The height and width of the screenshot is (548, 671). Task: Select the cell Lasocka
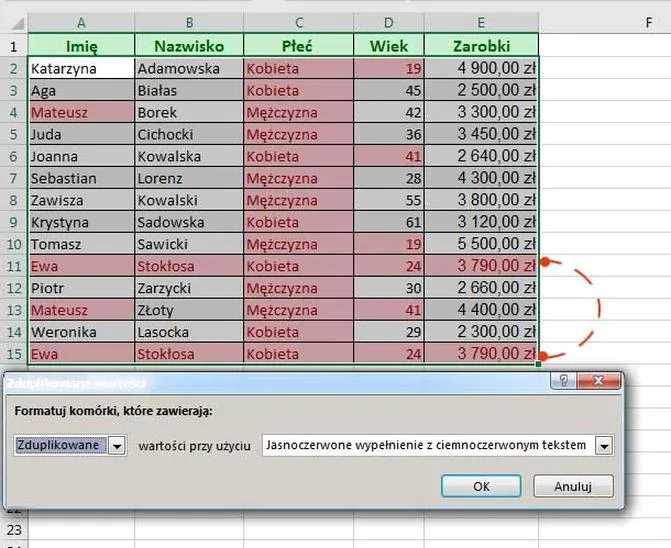click(x=189, y=332)
